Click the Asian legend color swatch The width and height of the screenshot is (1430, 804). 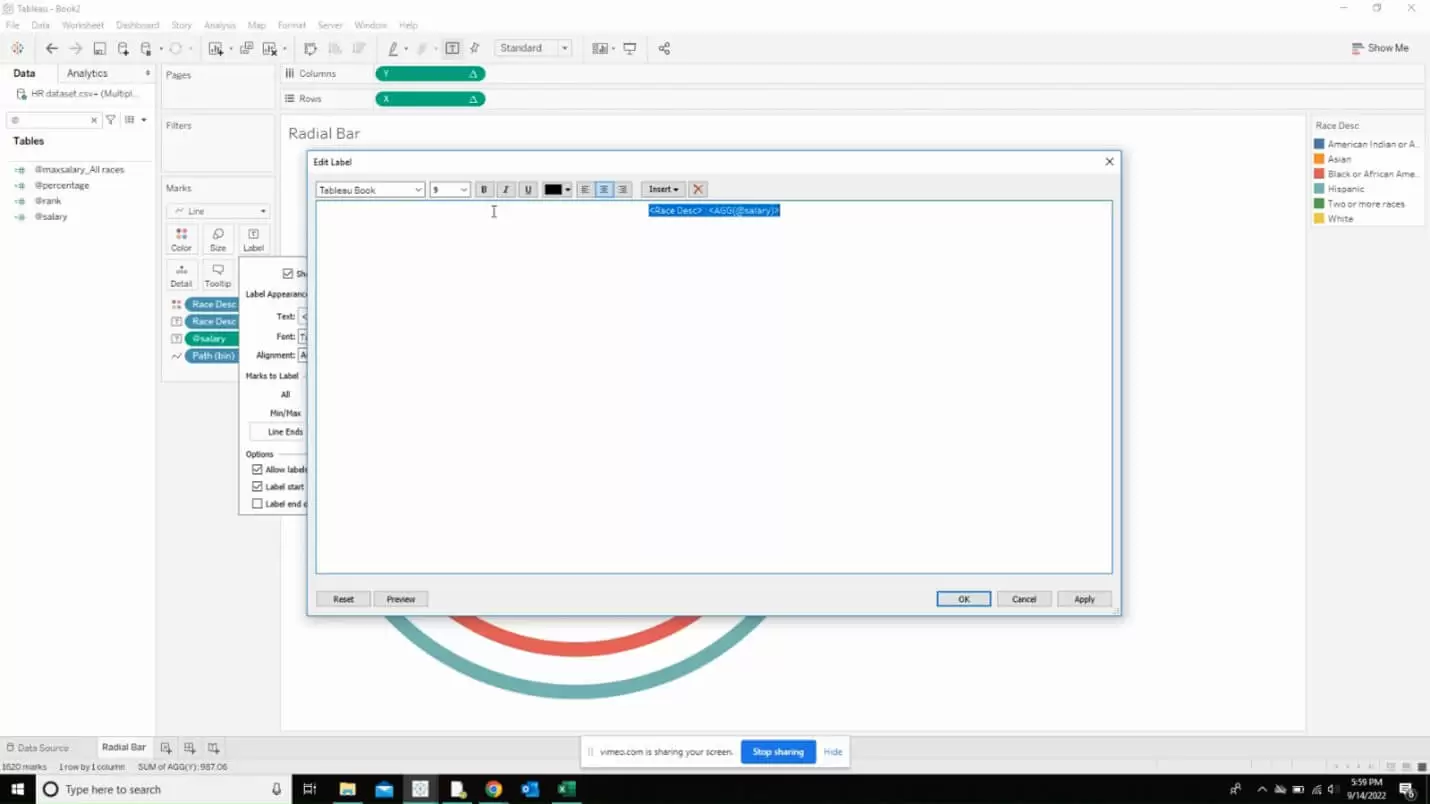1319,159
